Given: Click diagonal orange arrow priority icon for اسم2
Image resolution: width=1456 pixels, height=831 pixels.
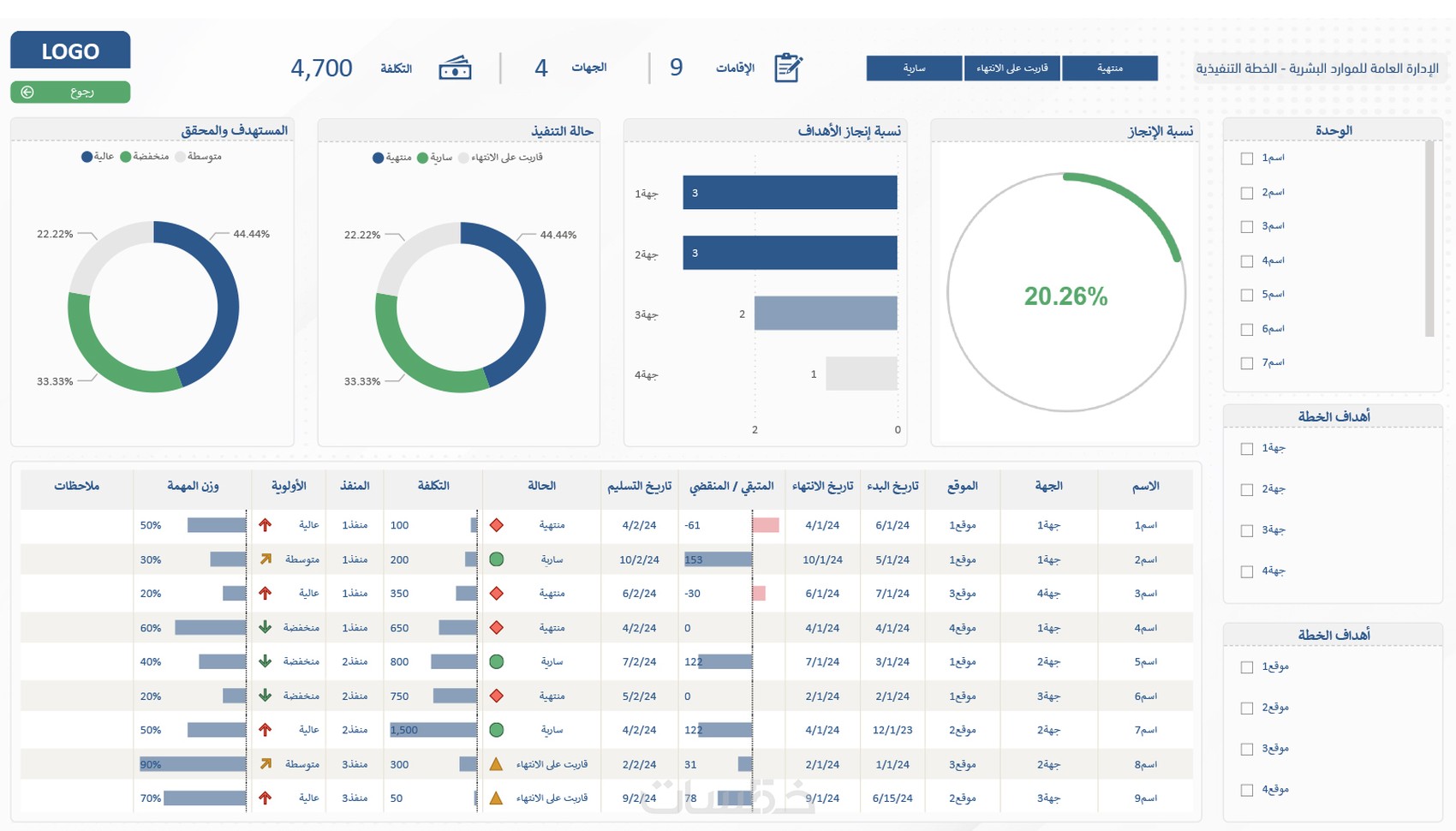Looking at the screenshot, I should 266,559.
